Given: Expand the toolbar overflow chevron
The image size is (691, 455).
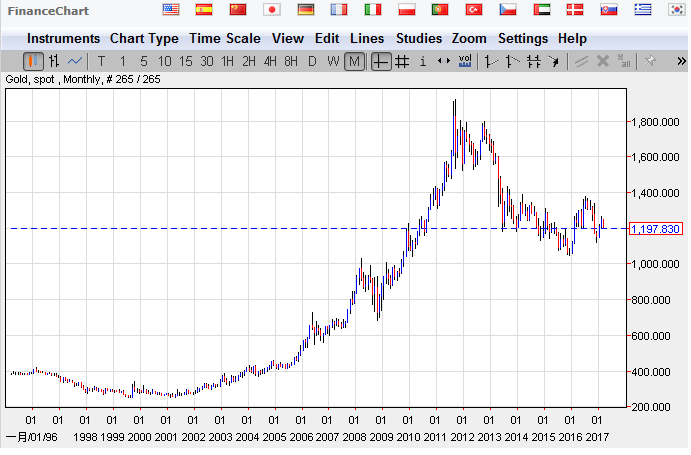Looking at the screenshot, I should tap(681, 61).
